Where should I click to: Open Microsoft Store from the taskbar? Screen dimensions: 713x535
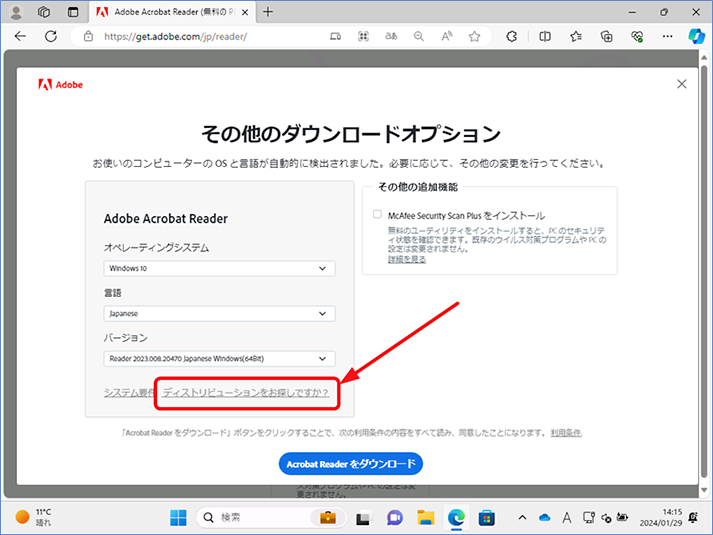pos(487,518)
